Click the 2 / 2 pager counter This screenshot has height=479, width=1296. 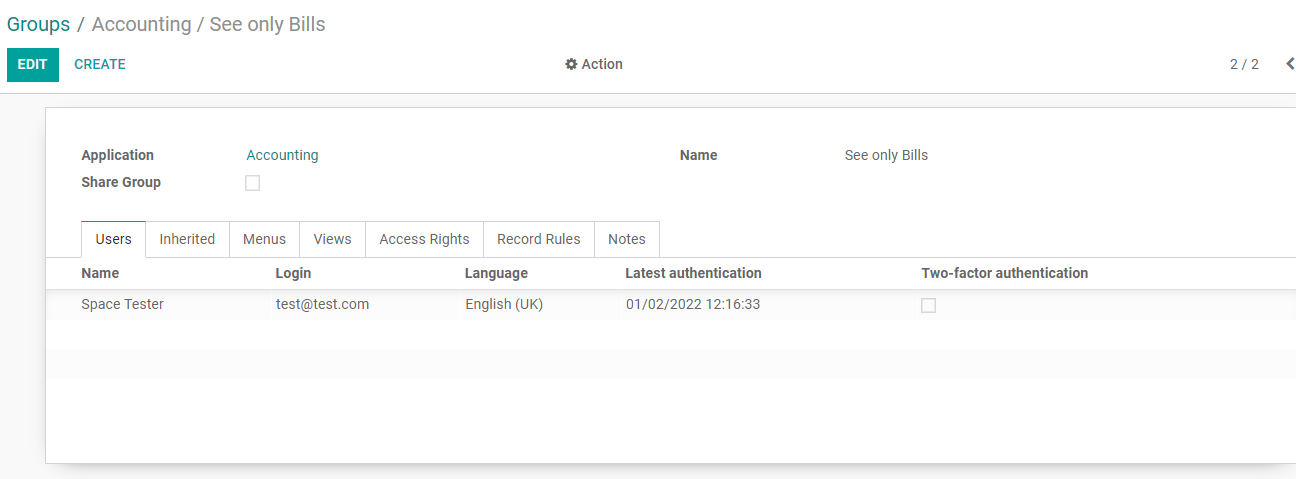1244,64
